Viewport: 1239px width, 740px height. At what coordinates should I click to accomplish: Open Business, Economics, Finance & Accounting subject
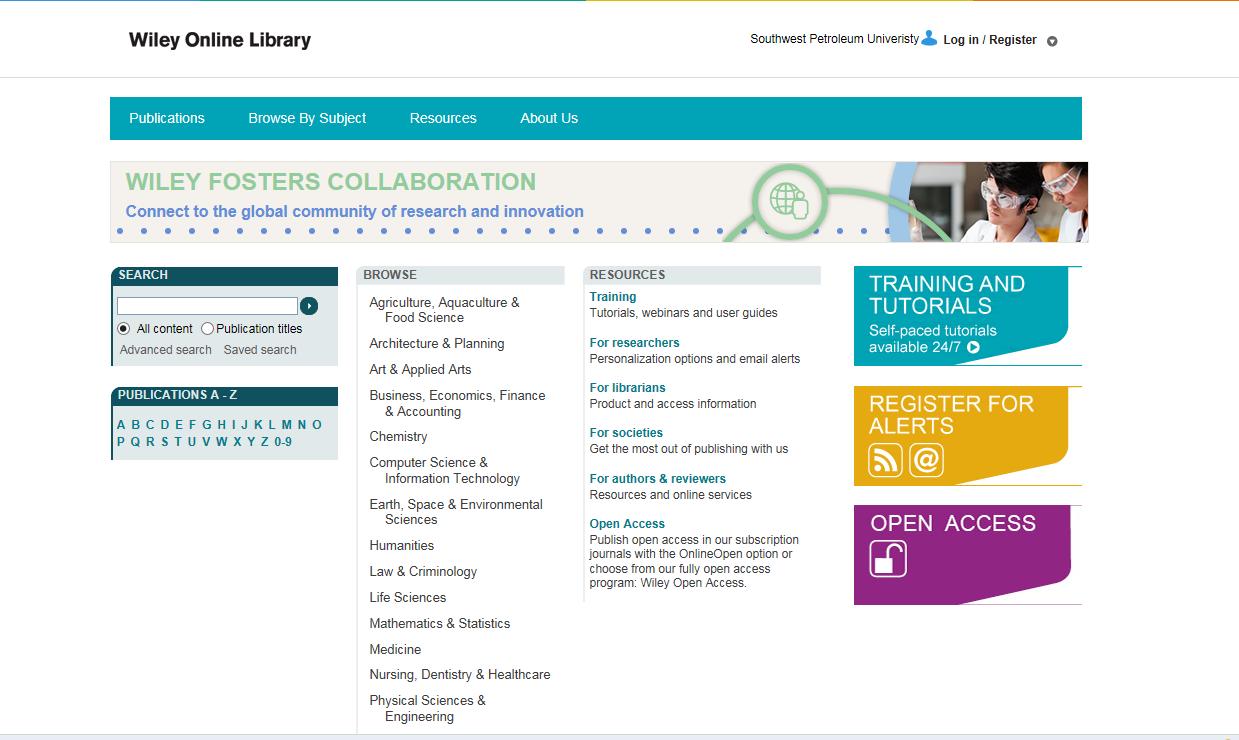coord(457,403)
